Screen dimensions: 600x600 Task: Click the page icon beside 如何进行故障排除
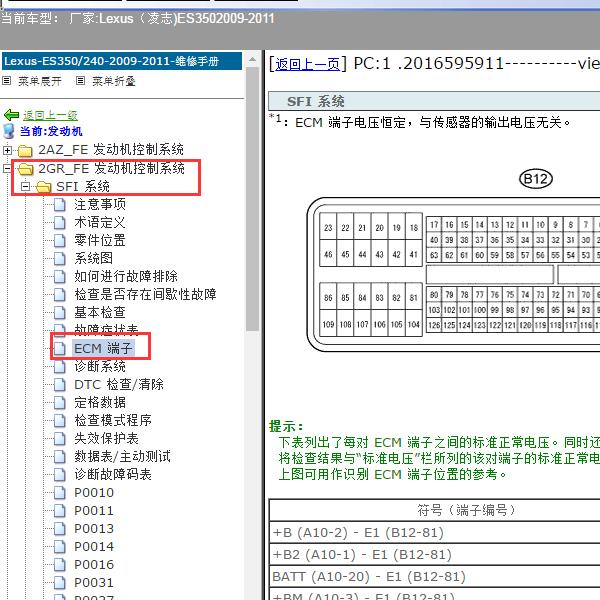59,277
